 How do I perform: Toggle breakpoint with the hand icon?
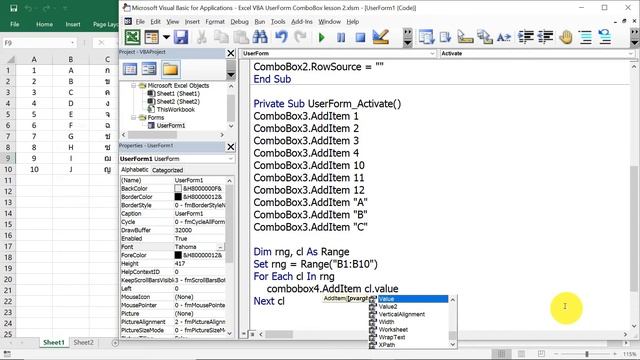coord(566,38)
